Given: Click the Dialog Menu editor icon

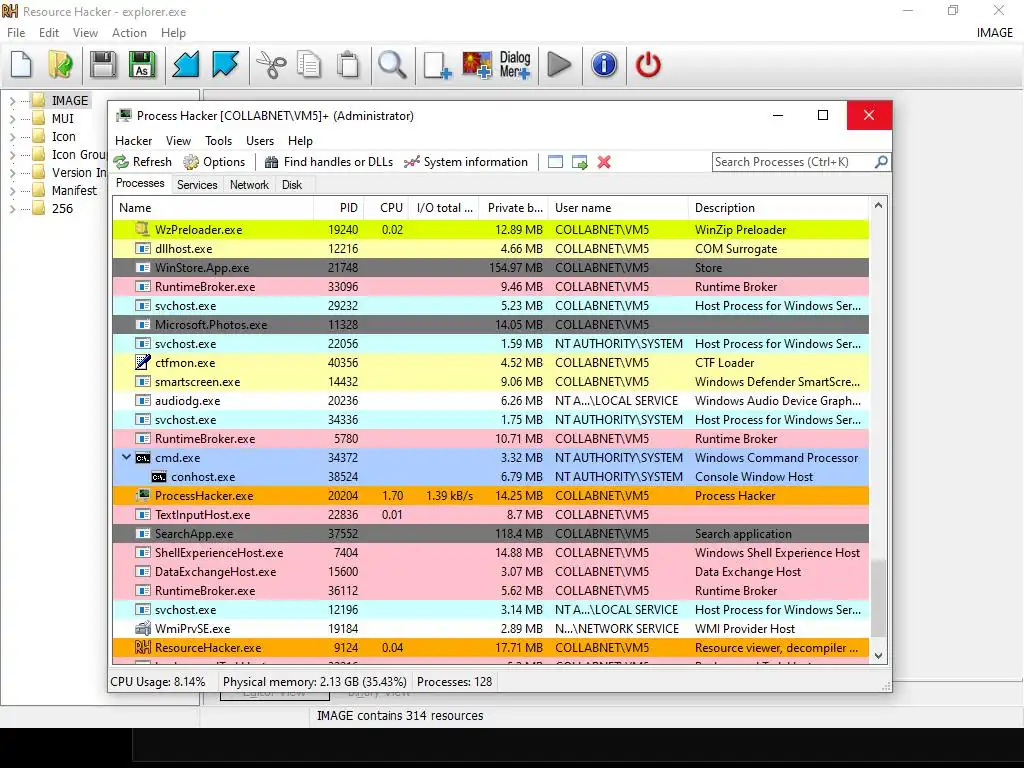Looking at the screenshot, I should click(x=515, y=65).
